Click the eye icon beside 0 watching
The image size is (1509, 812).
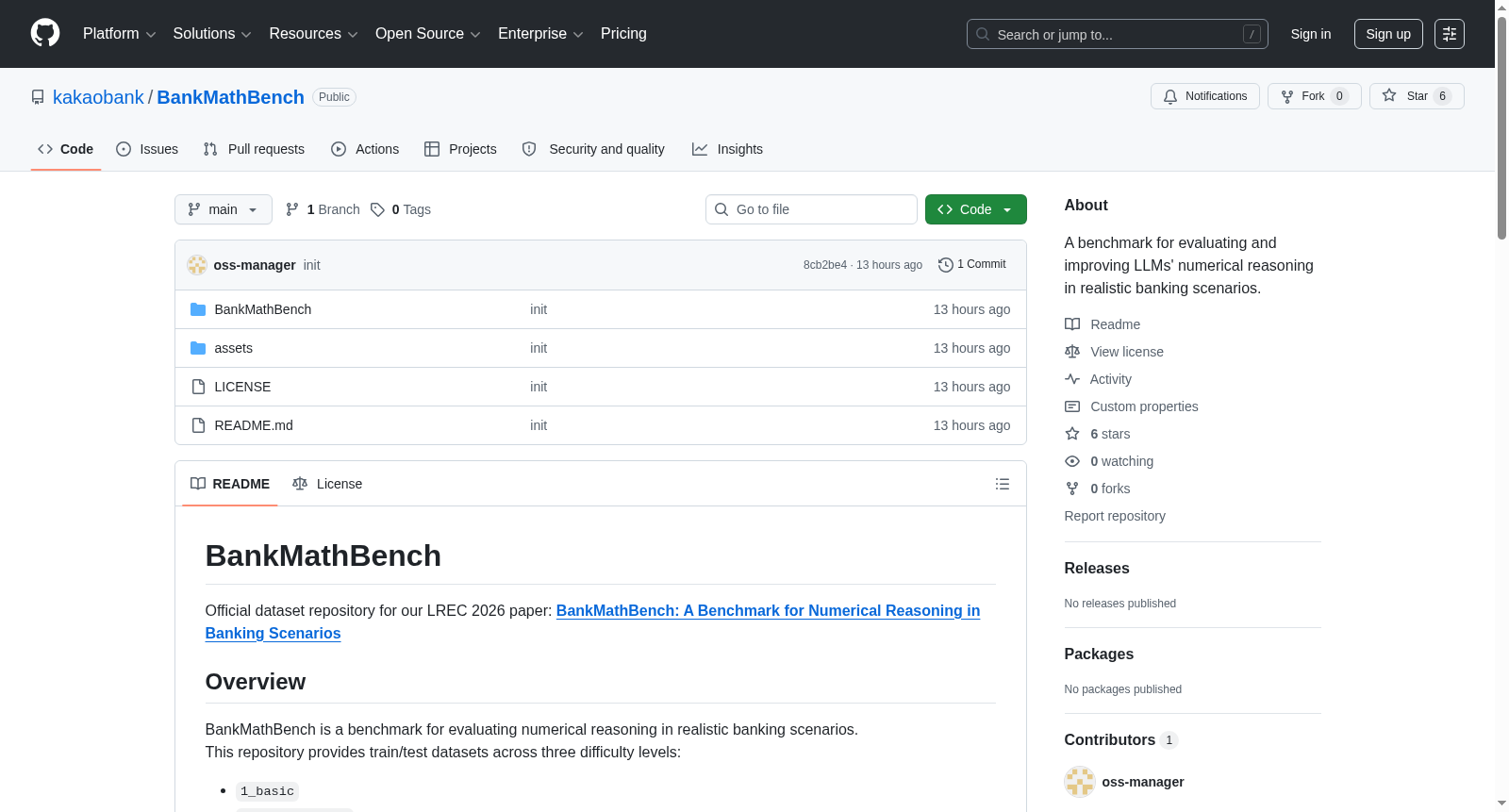click(x=1072, y=461)
